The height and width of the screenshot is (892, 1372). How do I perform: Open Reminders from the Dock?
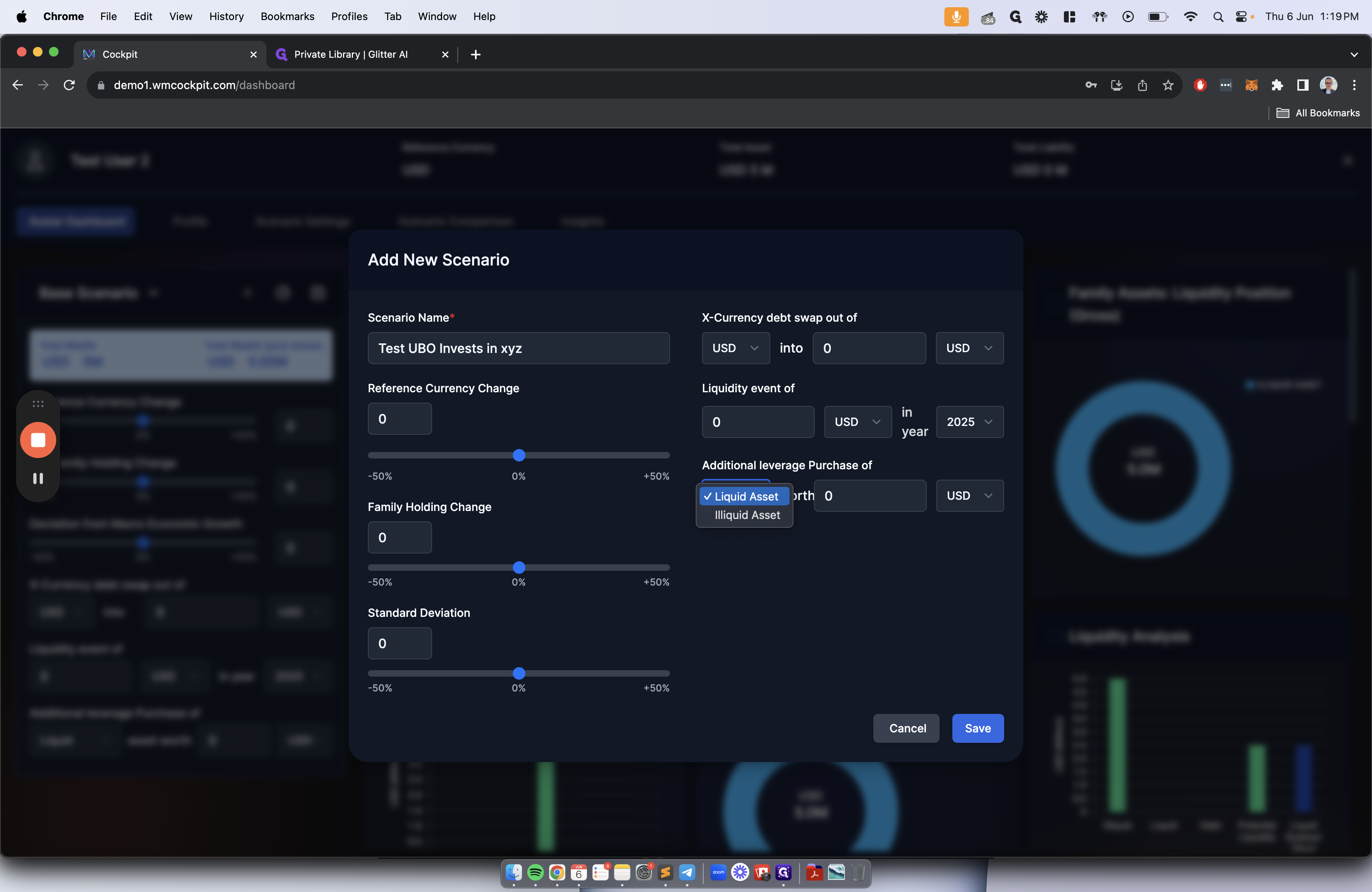[x=600, y=872]
